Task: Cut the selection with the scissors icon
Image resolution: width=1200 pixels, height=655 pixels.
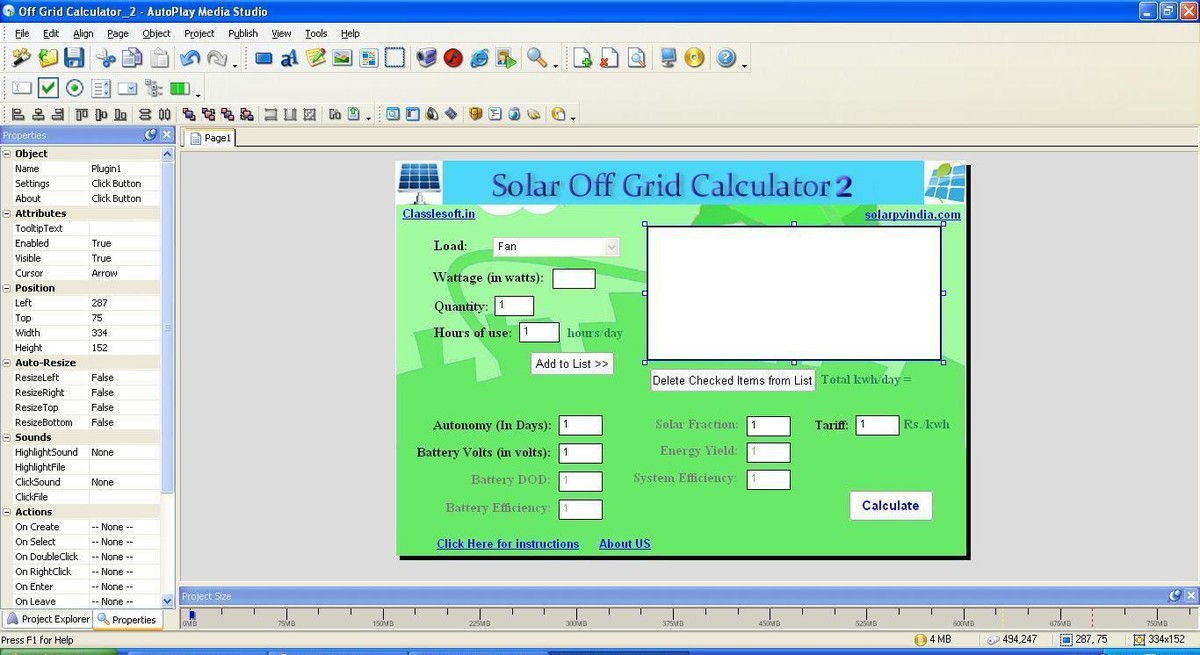Action: tap(106, 58)
